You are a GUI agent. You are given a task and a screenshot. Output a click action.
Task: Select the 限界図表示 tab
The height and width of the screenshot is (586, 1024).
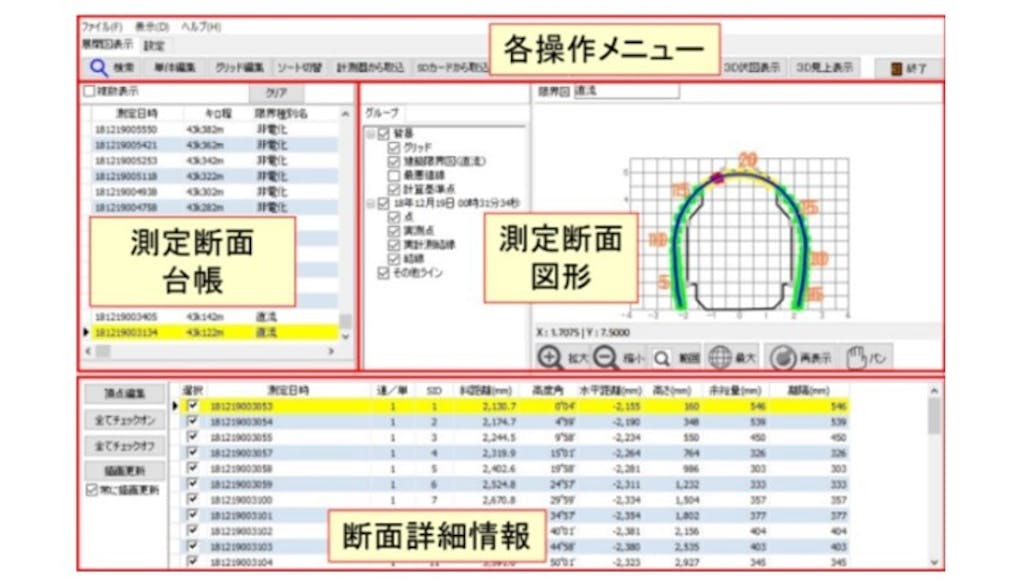point(107,44)
